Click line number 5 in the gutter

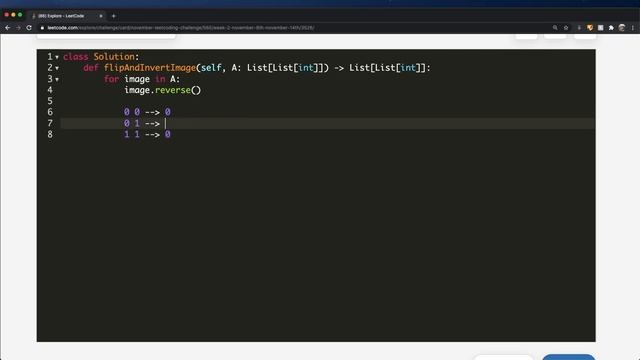pyautogui.click(x=50, y=101)
